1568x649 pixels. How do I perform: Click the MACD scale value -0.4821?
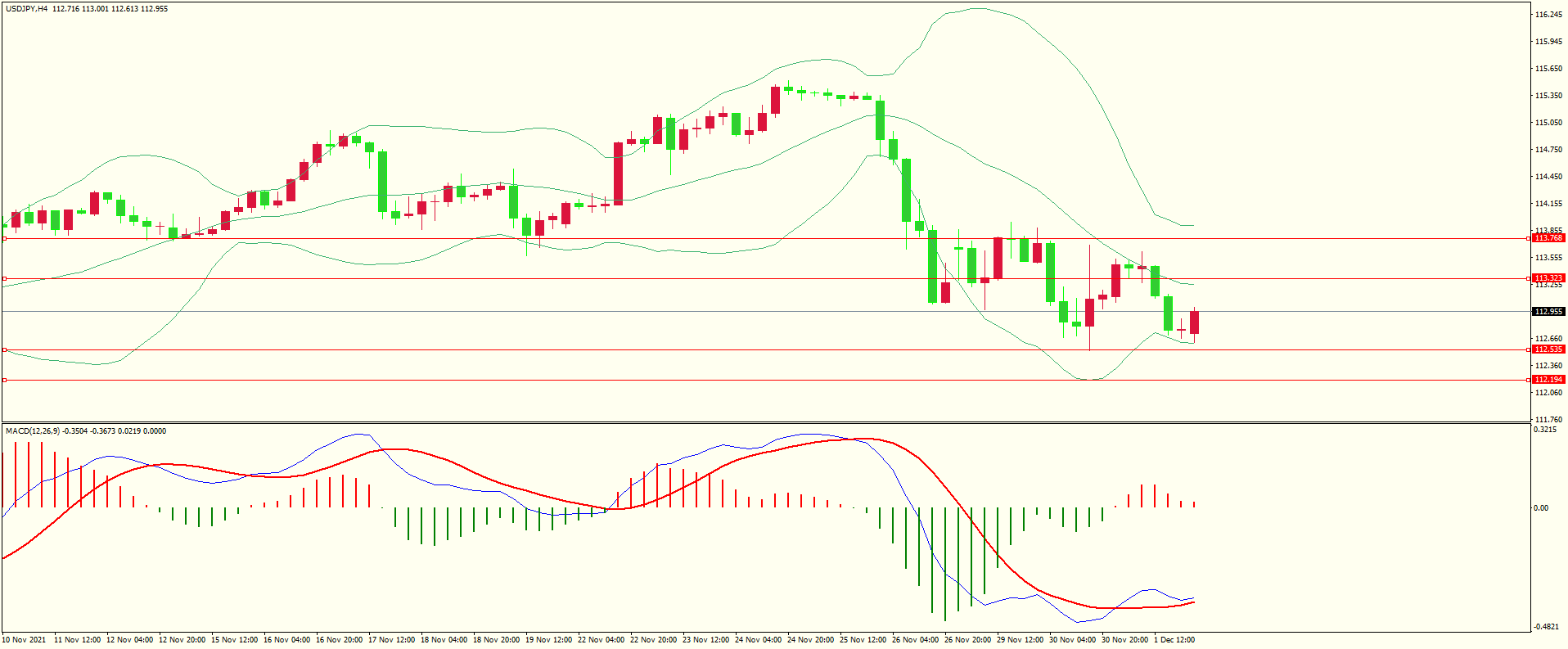click(1547, 627)
